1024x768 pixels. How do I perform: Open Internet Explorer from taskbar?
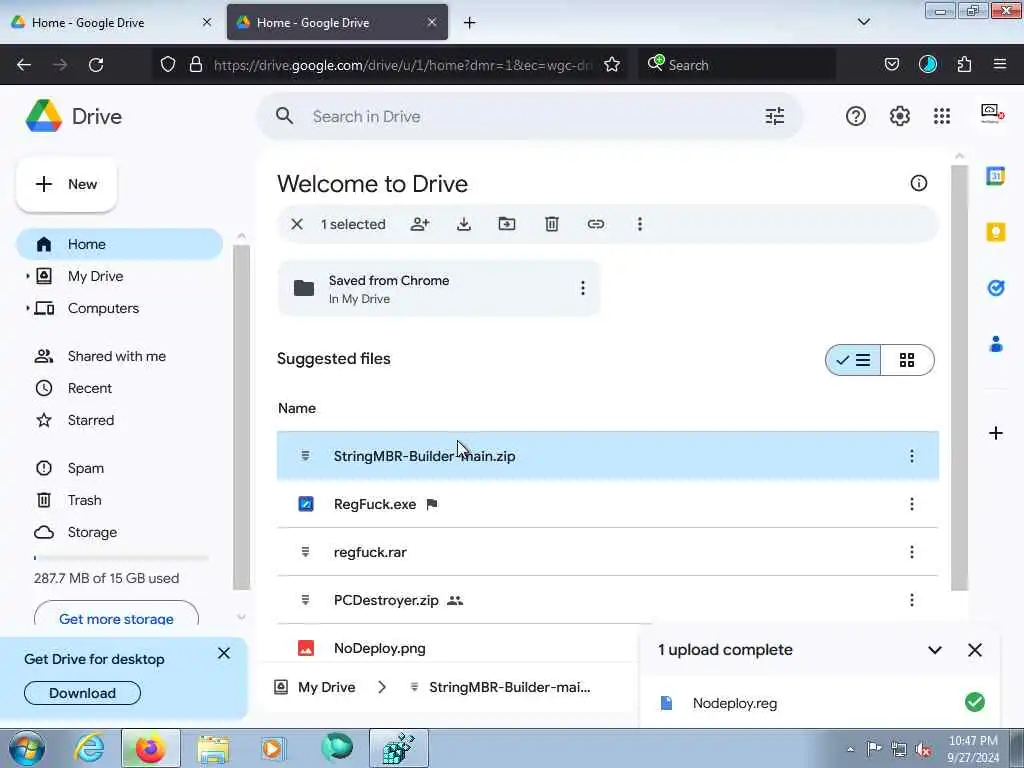point(89,748)
